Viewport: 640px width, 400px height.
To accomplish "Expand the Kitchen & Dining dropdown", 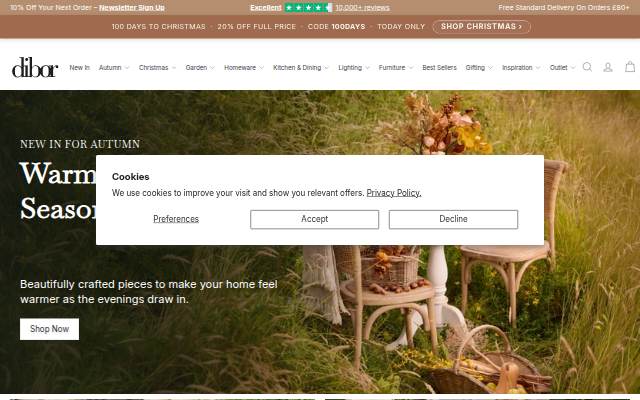I will point(301,67).
